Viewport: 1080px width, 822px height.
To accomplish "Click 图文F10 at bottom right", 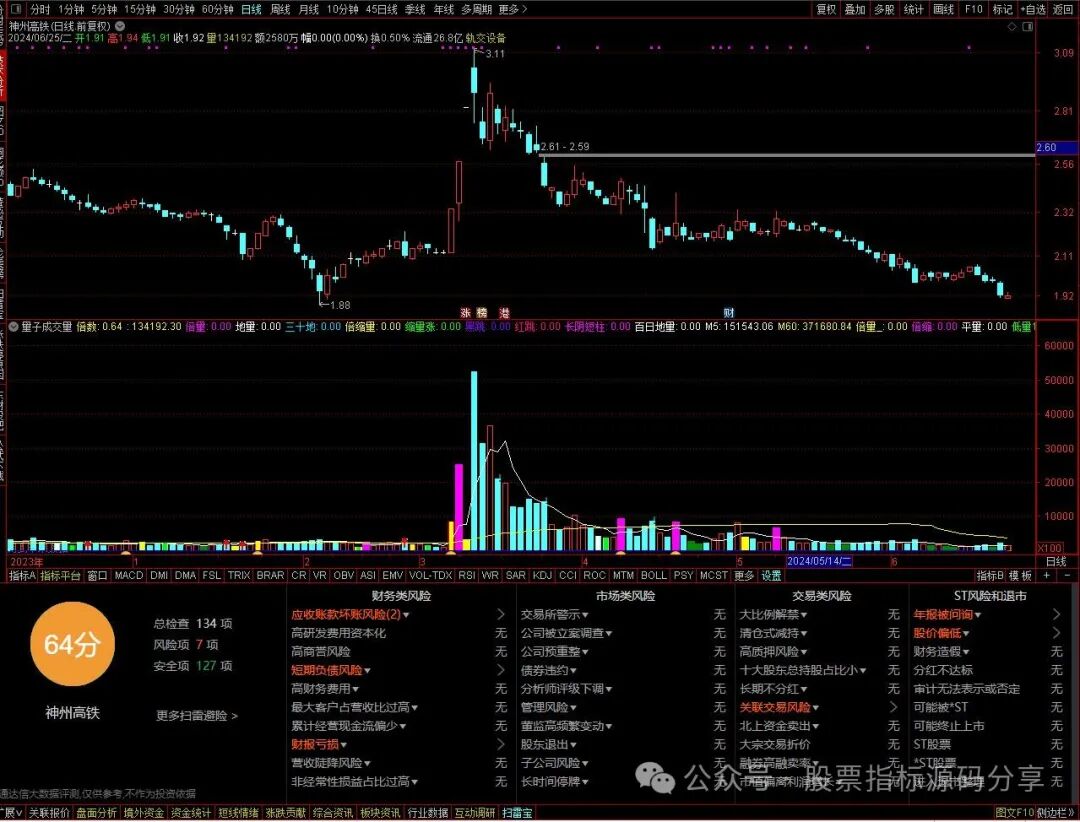I will pos(1015,813).
